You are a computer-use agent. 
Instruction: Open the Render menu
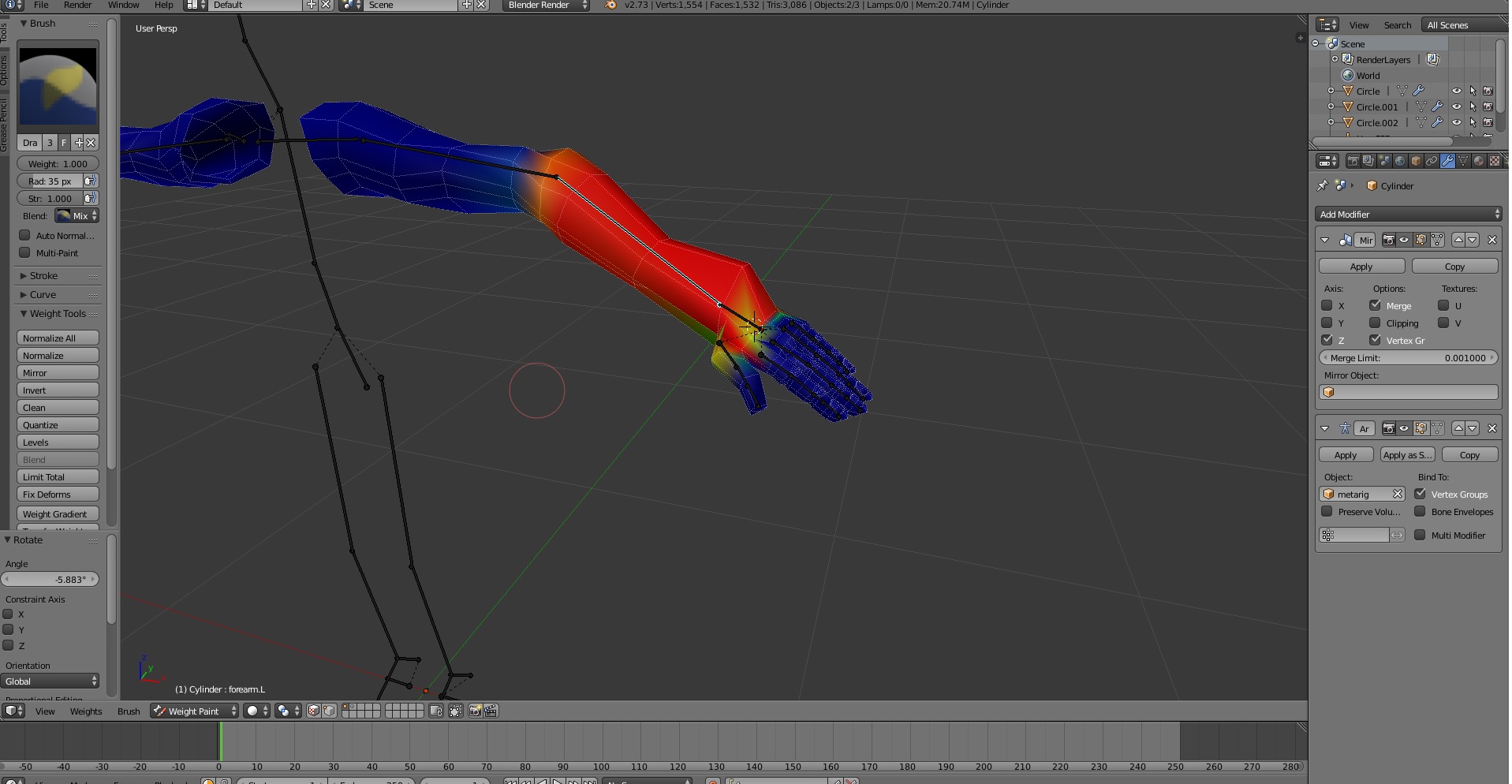(x=77, y=6)
